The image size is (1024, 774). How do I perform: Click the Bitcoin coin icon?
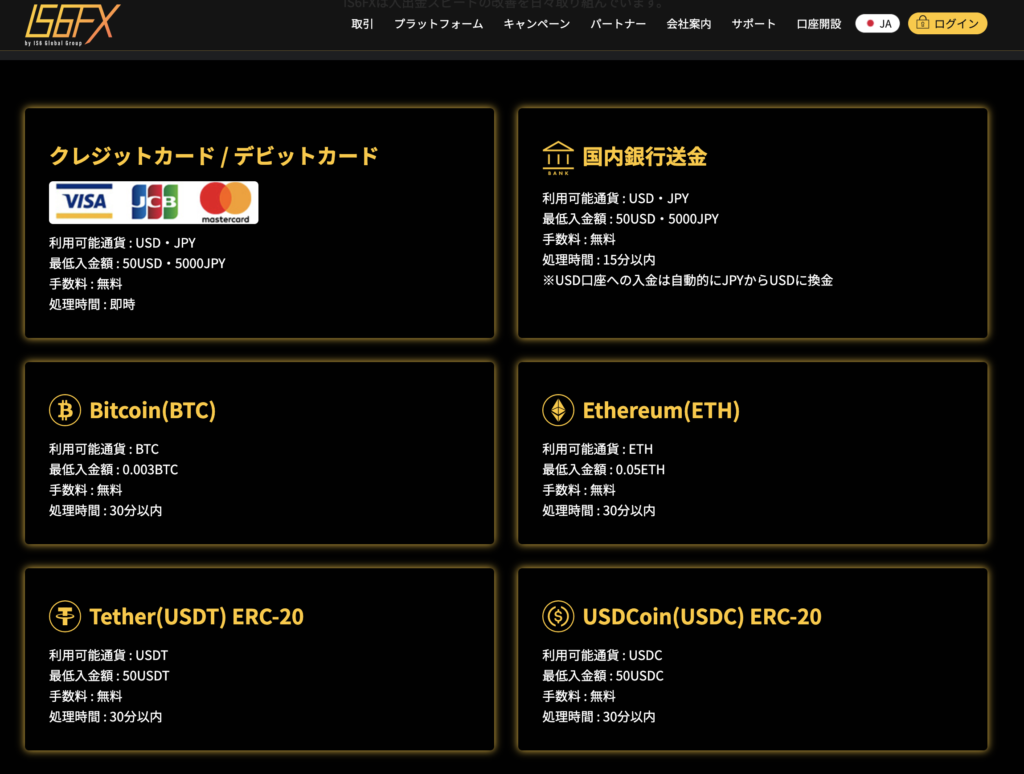pyautogui.click(x=65, y=410)
